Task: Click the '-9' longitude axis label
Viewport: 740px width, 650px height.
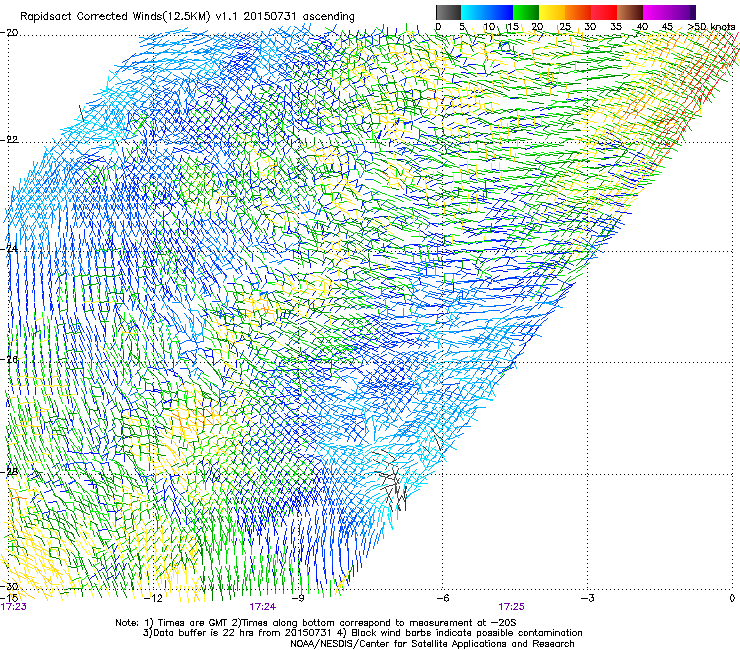Action: click(x=297, y=598)
